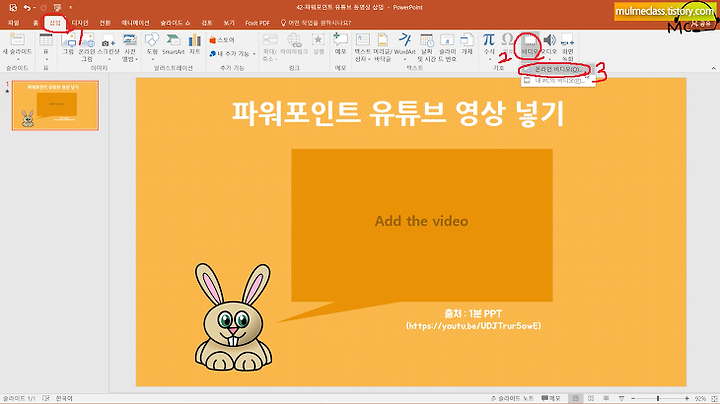Toggle the slide notes (슬라이드 노트) pane
This screenshot has height=404, width=720.
pyautogui.click(x=512, y=398)
